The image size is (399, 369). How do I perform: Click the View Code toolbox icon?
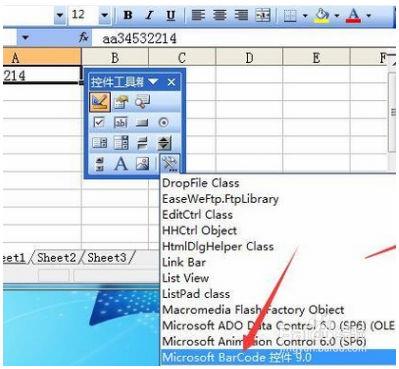pos(142,102)
